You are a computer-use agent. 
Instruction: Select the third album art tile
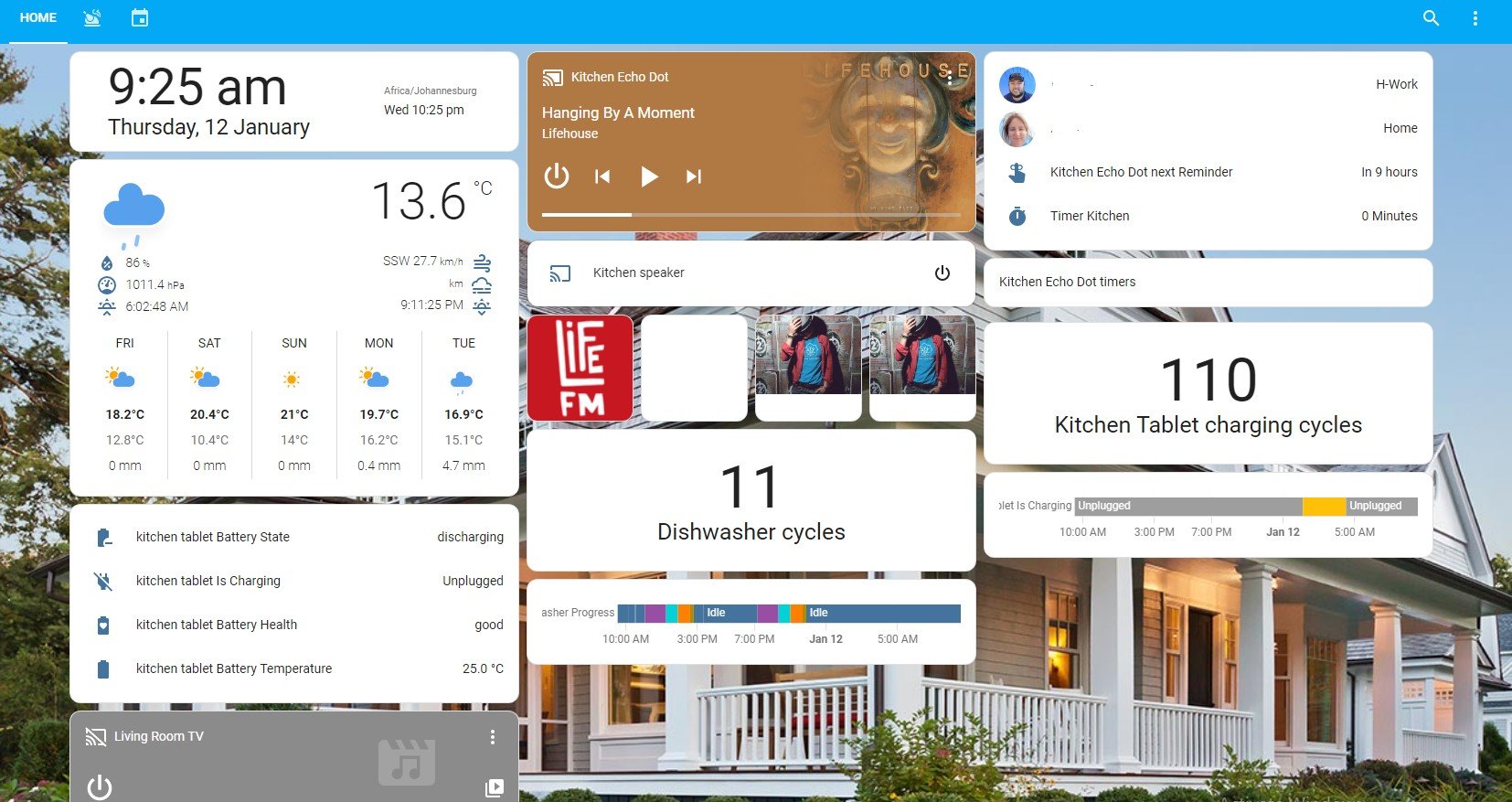808,368
